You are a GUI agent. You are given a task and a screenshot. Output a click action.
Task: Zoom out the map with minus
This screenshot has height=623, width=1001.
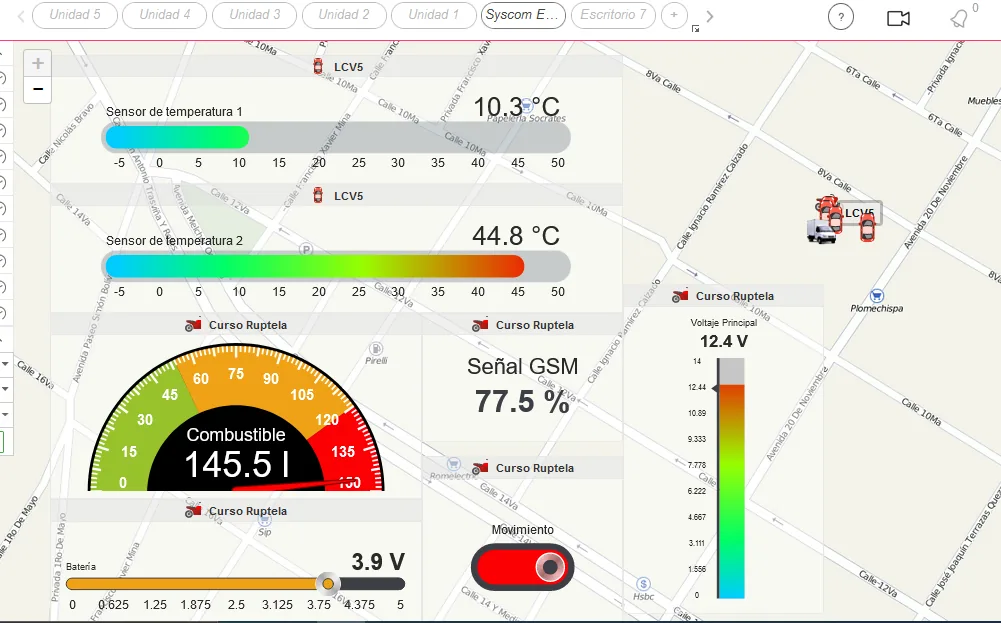[x=38, y=89]
